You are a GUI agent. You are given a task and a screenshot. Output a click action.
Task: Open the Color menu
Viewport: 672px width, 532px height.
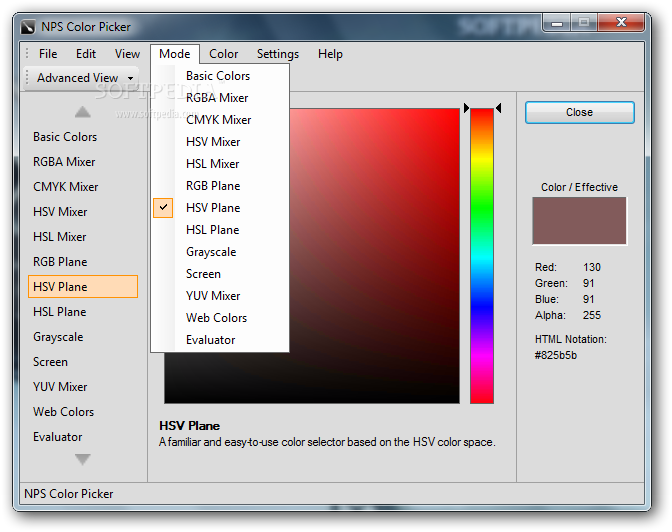coord(223,54)
